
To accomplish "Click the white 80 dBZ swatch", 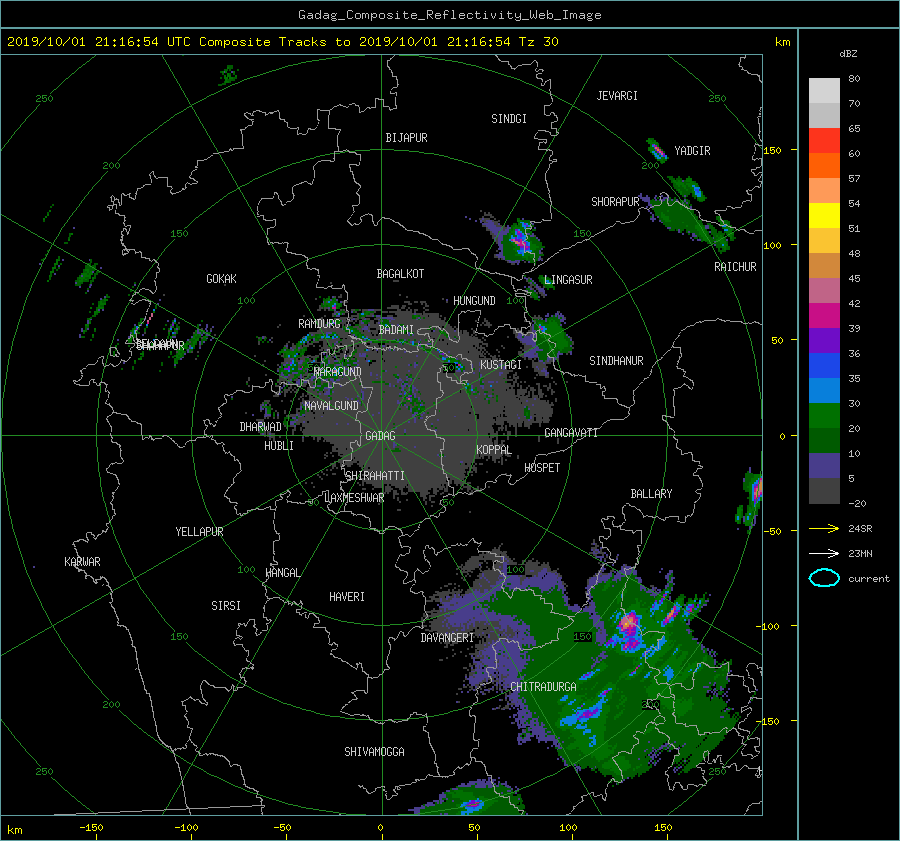I will click(824, 91).
